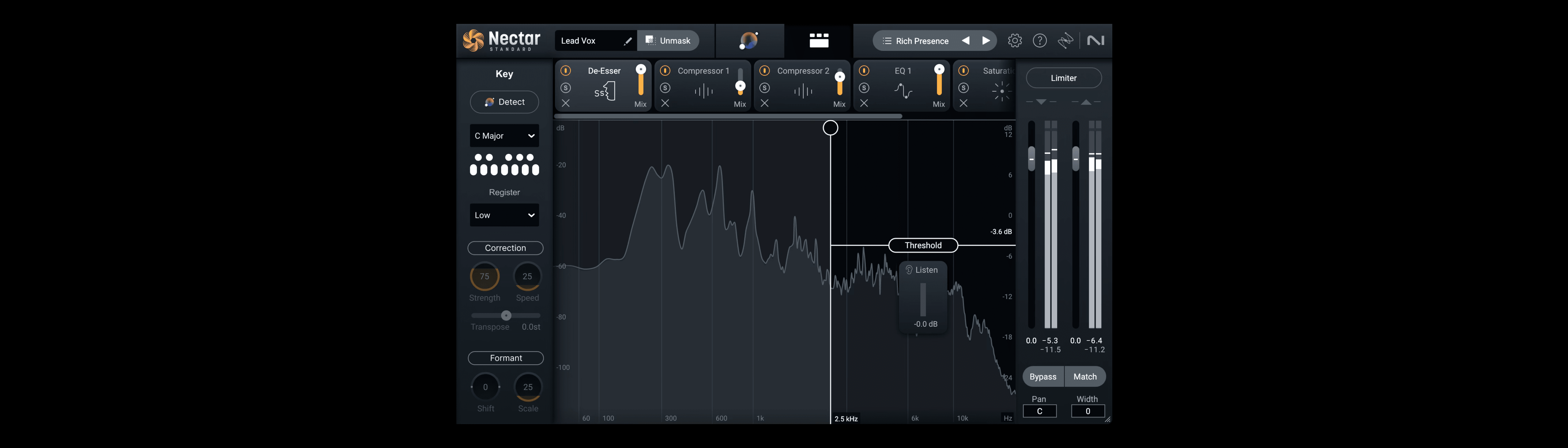Open the C Major key dropdown
1568x448 pixels.
pos(505,136)
